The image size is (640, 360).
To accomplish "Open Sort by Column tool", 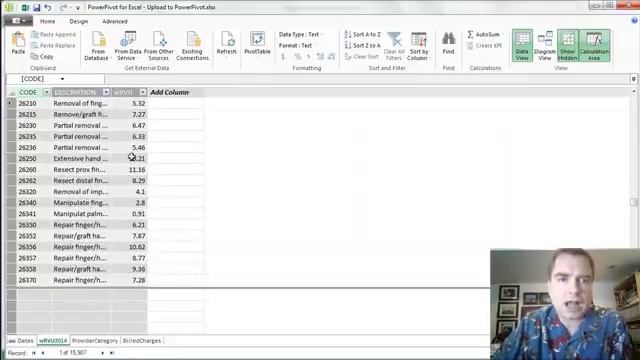I will [419, 46].
